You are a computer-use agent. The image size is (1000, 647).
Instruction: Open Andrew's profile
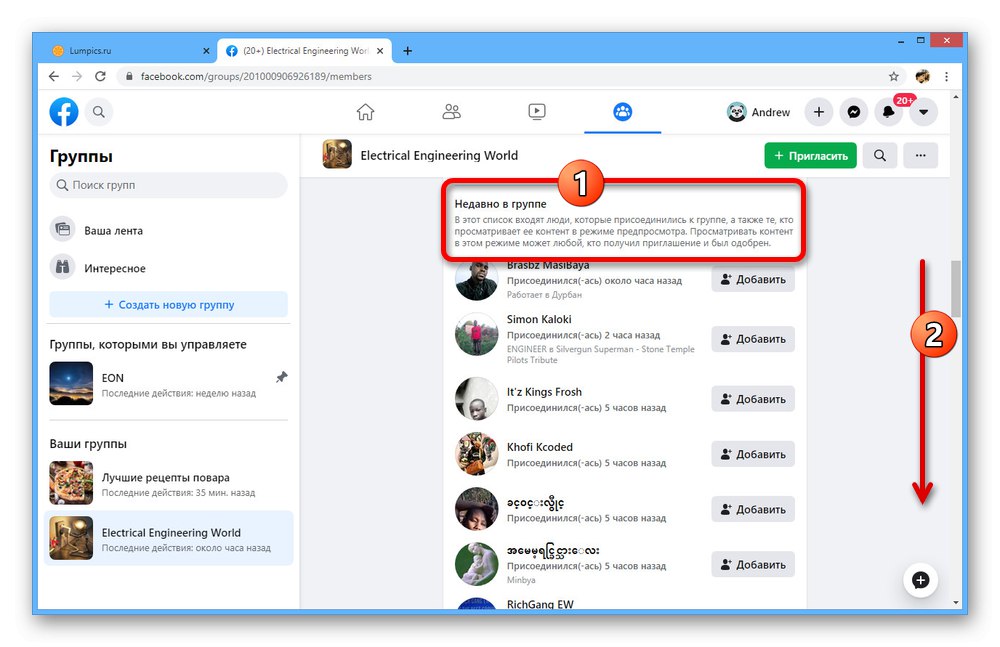(758, 112)
